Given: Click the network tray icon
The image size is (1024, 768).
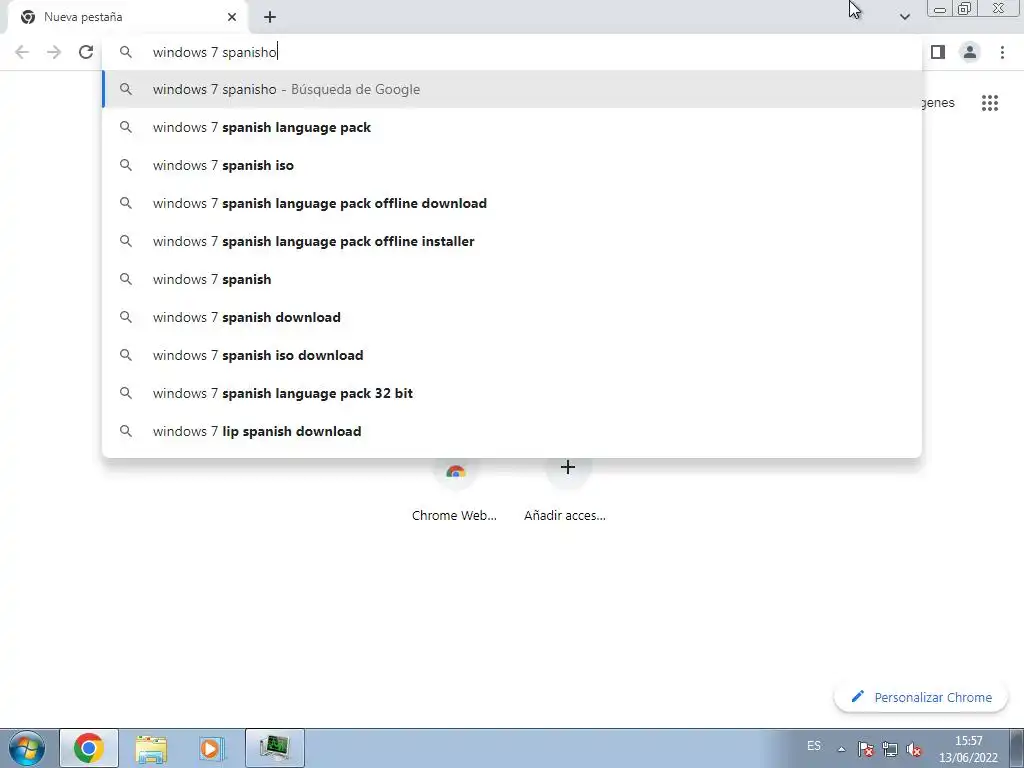Looking at the screenshot, I should tap(889, 749).
